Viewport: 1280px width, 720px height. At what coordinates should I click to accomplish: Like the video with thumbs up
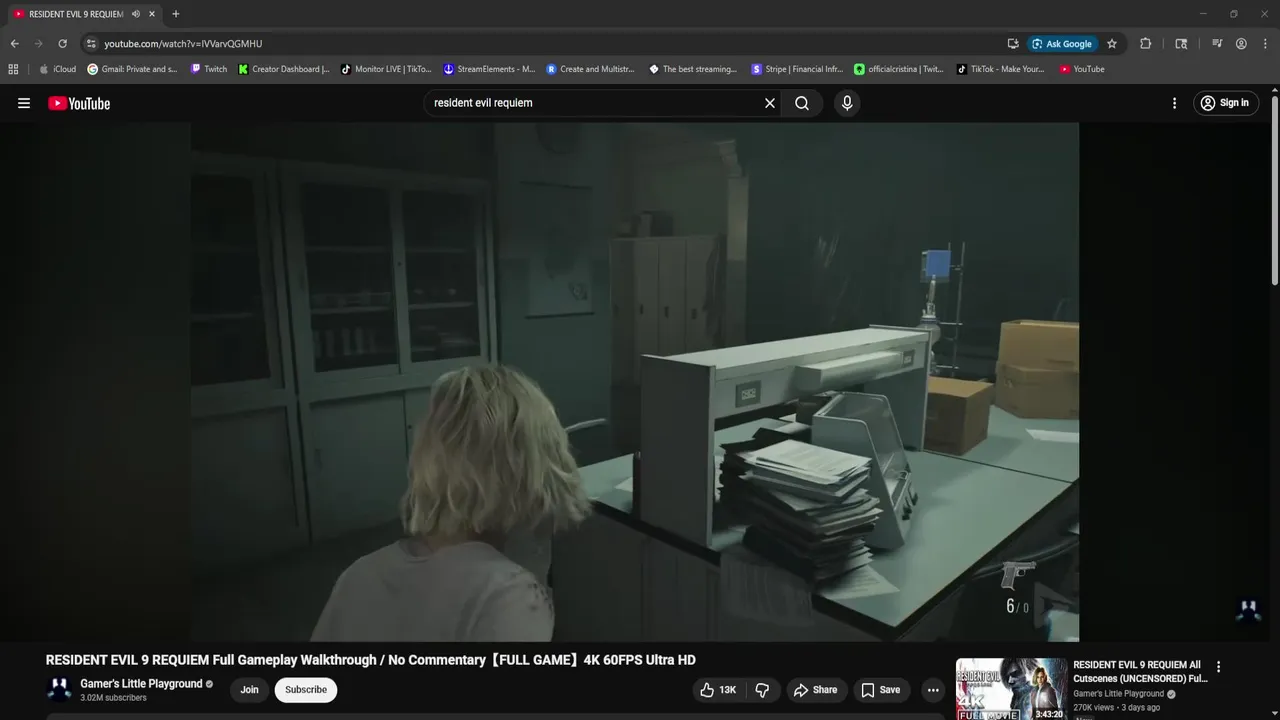pos(717,690)
